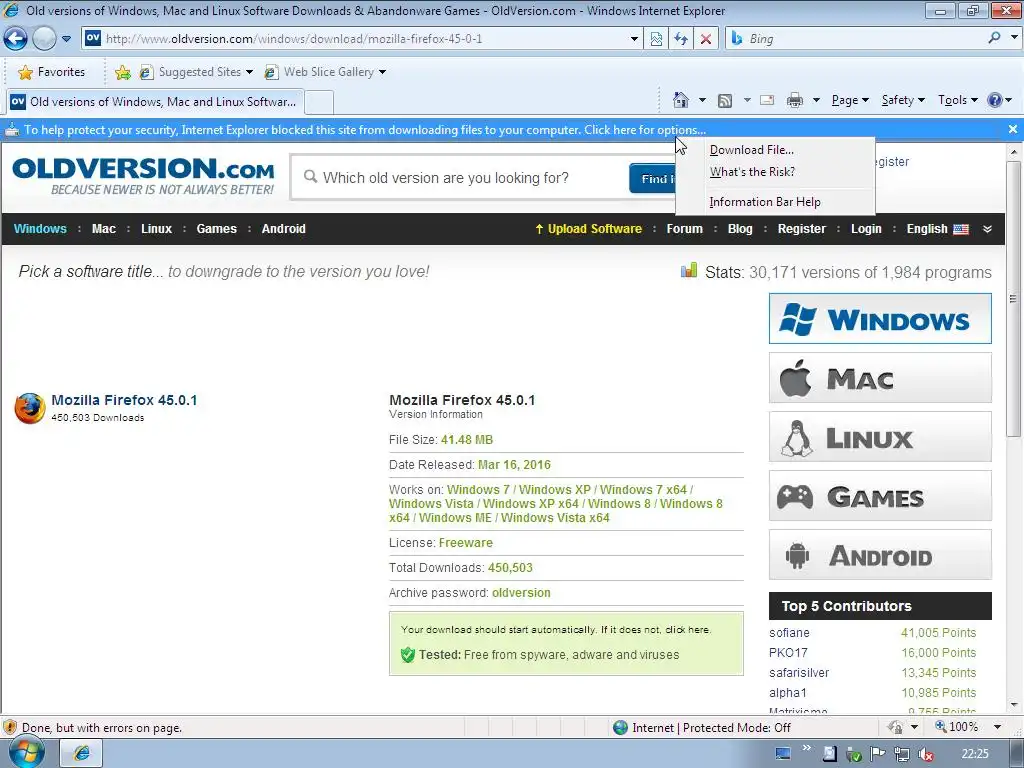Click Internet Explorer taskbar button
Image resolution: width=1024 pixels, height=768 pixels.
coord(82,754)
